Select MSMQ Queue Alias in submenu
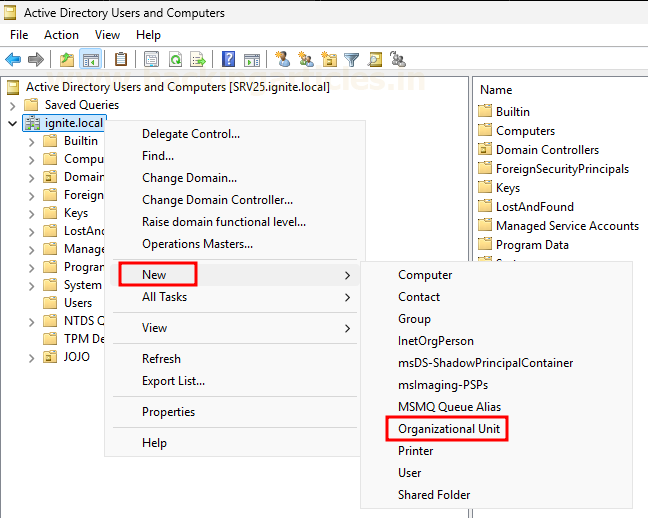This screenshot has height=518, width=648. point(449,407)
